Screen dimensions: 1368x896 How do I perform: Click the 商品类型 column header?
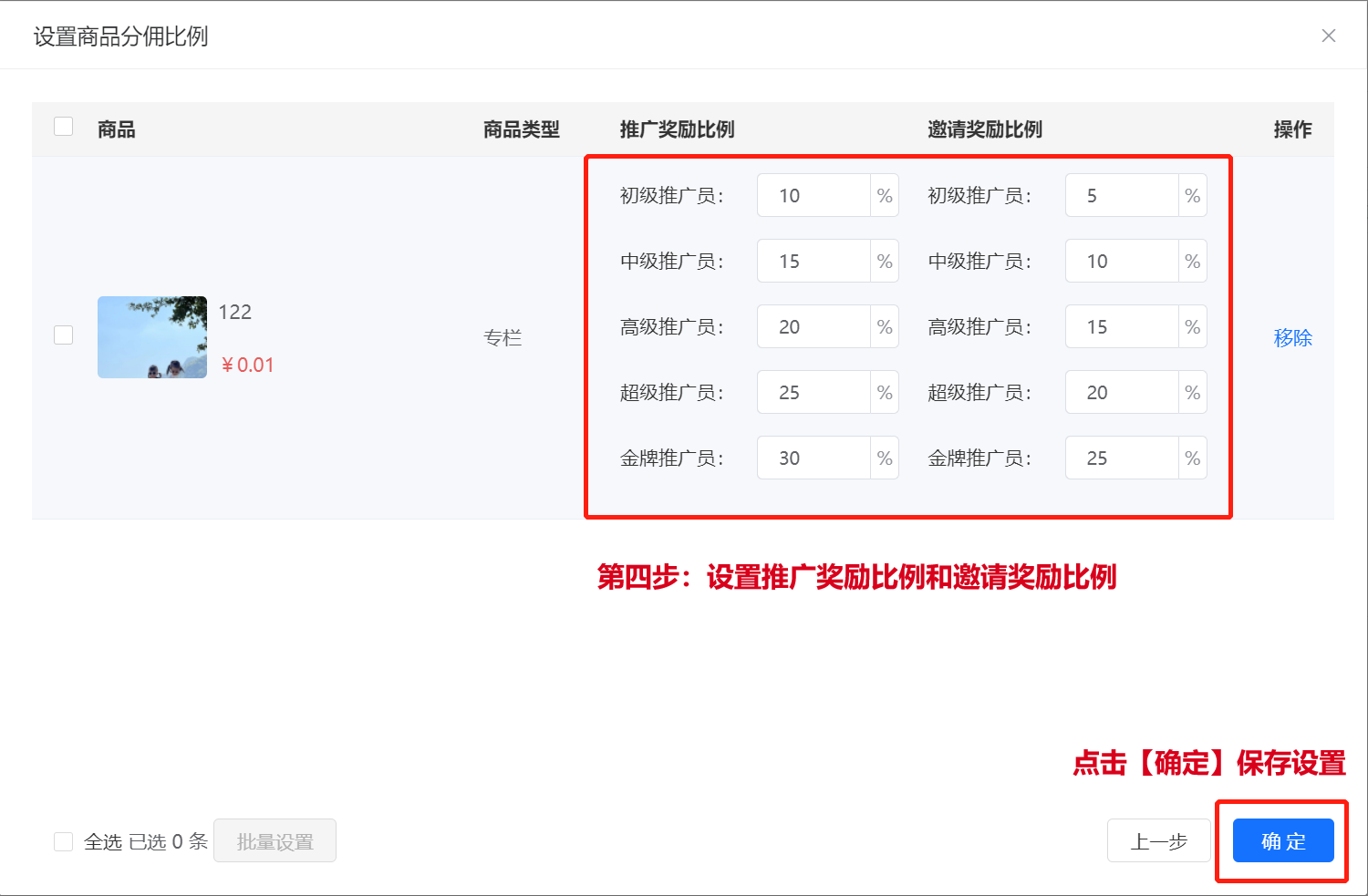tap(522, 129)
